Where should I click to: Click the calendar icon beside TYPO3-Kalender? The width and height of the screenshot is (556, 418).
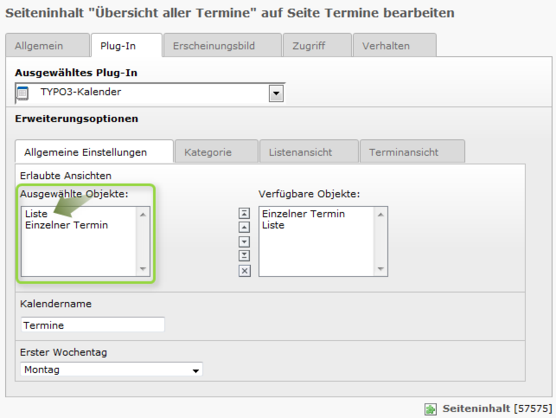(x=22, y=93)
